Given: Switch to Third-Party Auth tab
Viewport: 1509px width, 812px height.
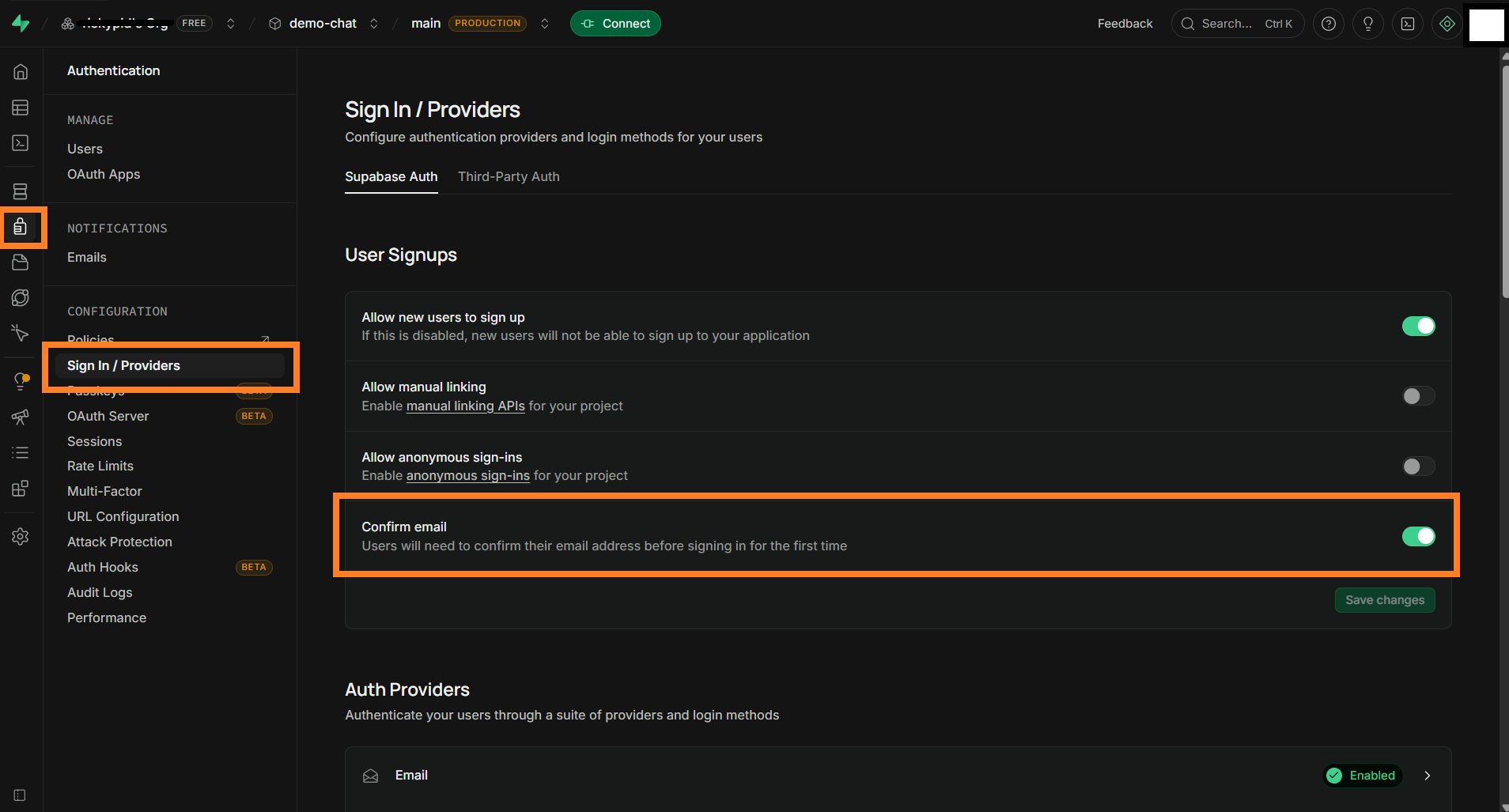Looking at the screenshot, I should (x=509, y=176).
